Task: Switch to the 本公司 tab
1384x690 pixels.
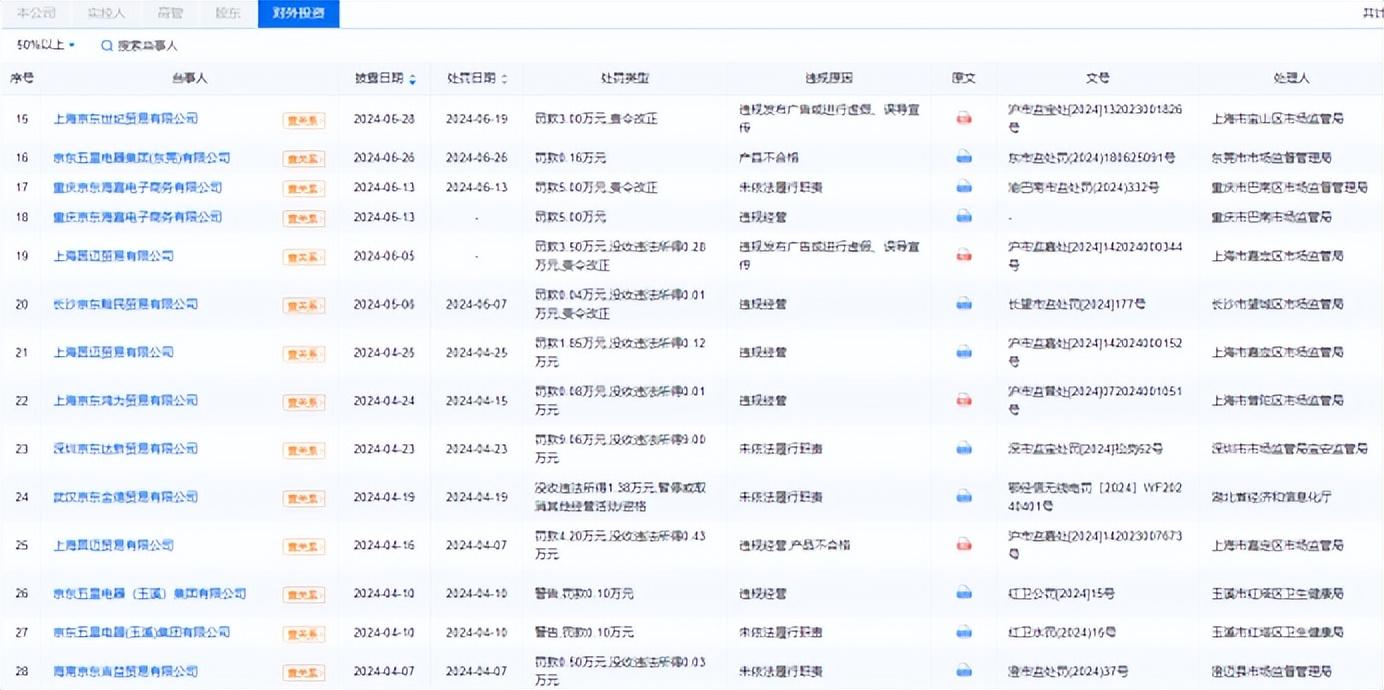Action: pyautogui.click(x=36, y=13)
